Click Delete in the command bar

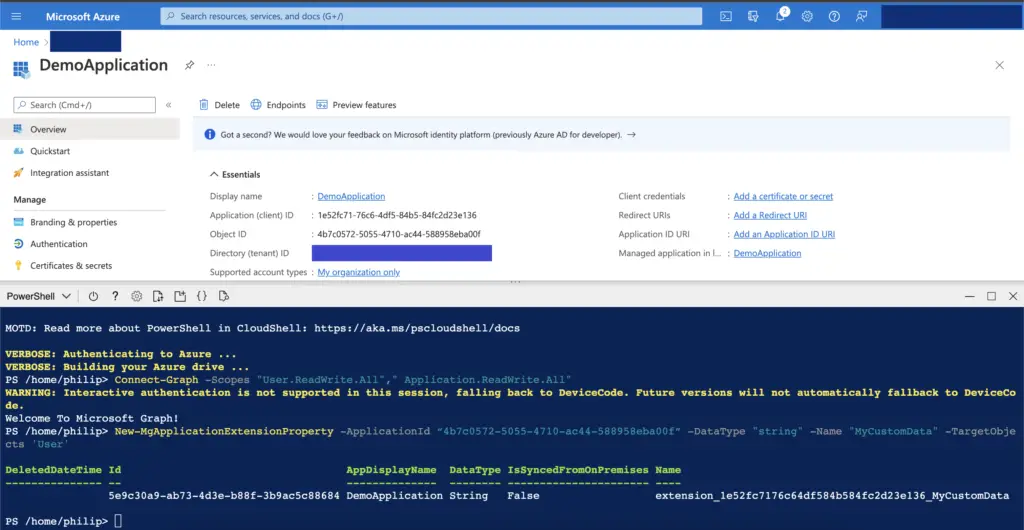219,104
